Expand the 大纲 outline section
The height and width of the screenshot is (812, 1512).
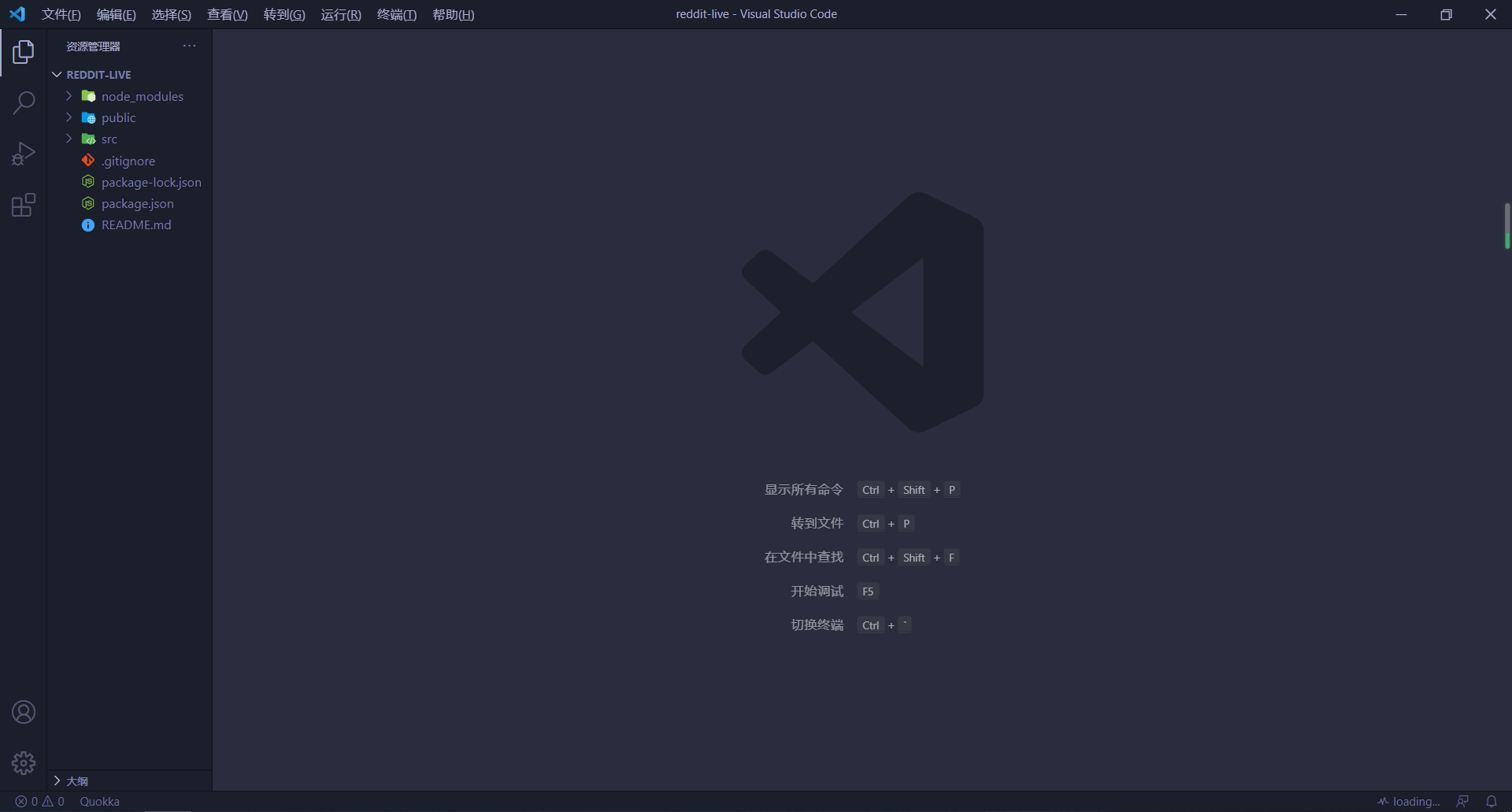tap(57, 780)
